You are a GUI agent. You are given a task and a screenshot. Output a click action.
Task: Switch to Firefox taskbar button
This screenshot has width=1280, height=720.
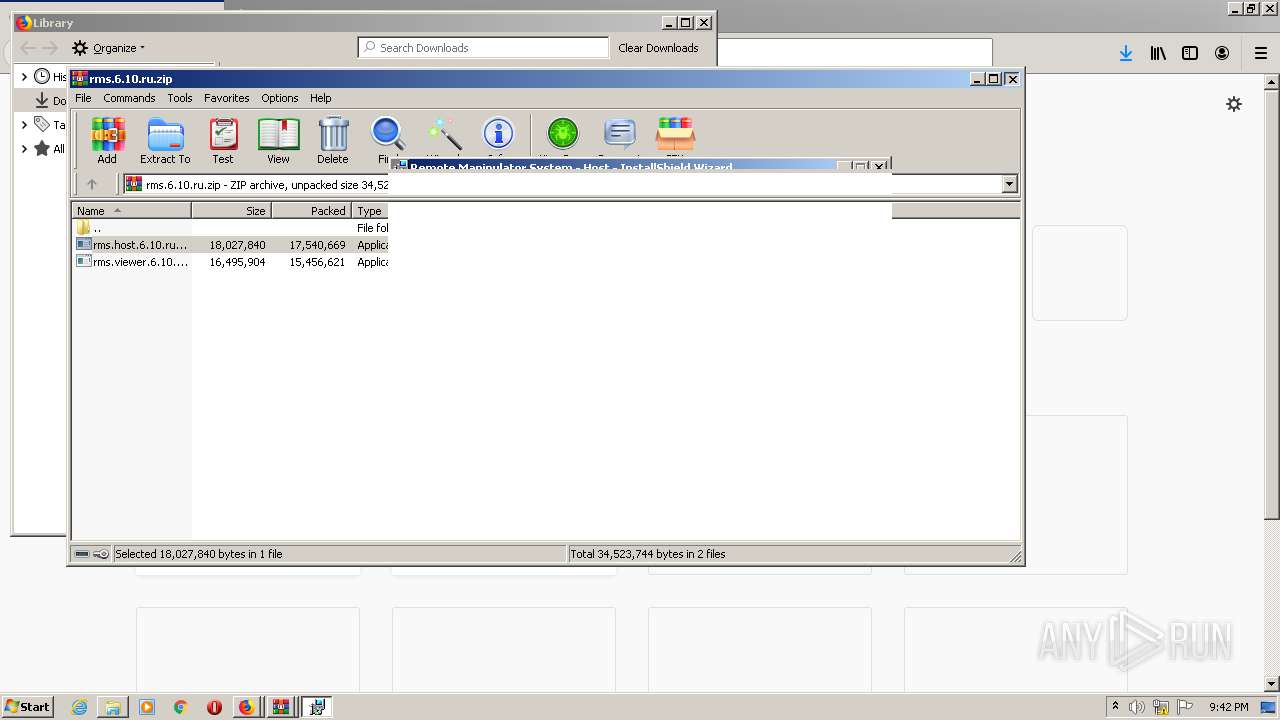(246, 707)
